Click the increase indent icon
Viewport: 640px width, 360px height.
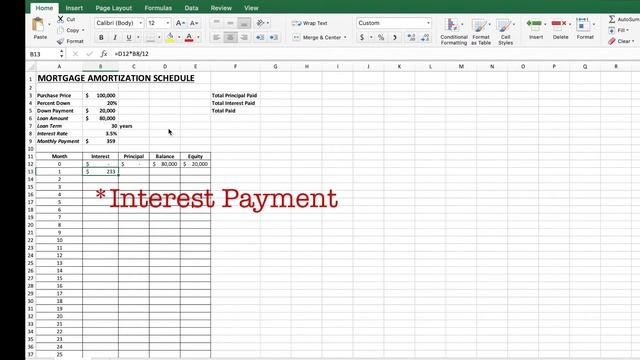click(x=273, y=38)
